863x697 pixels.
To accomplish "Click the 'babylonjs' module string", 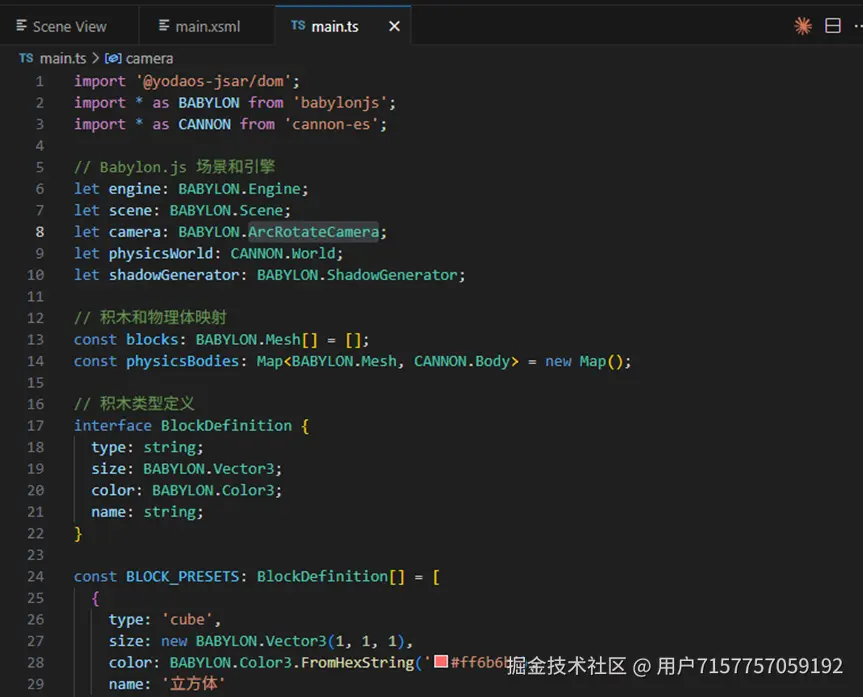I will [340, 102].
